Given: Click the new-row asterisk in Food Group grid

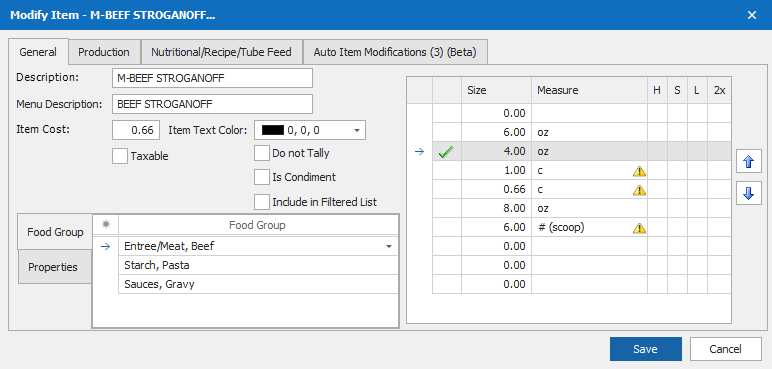Looking at the screenshot, I should 105,225.
